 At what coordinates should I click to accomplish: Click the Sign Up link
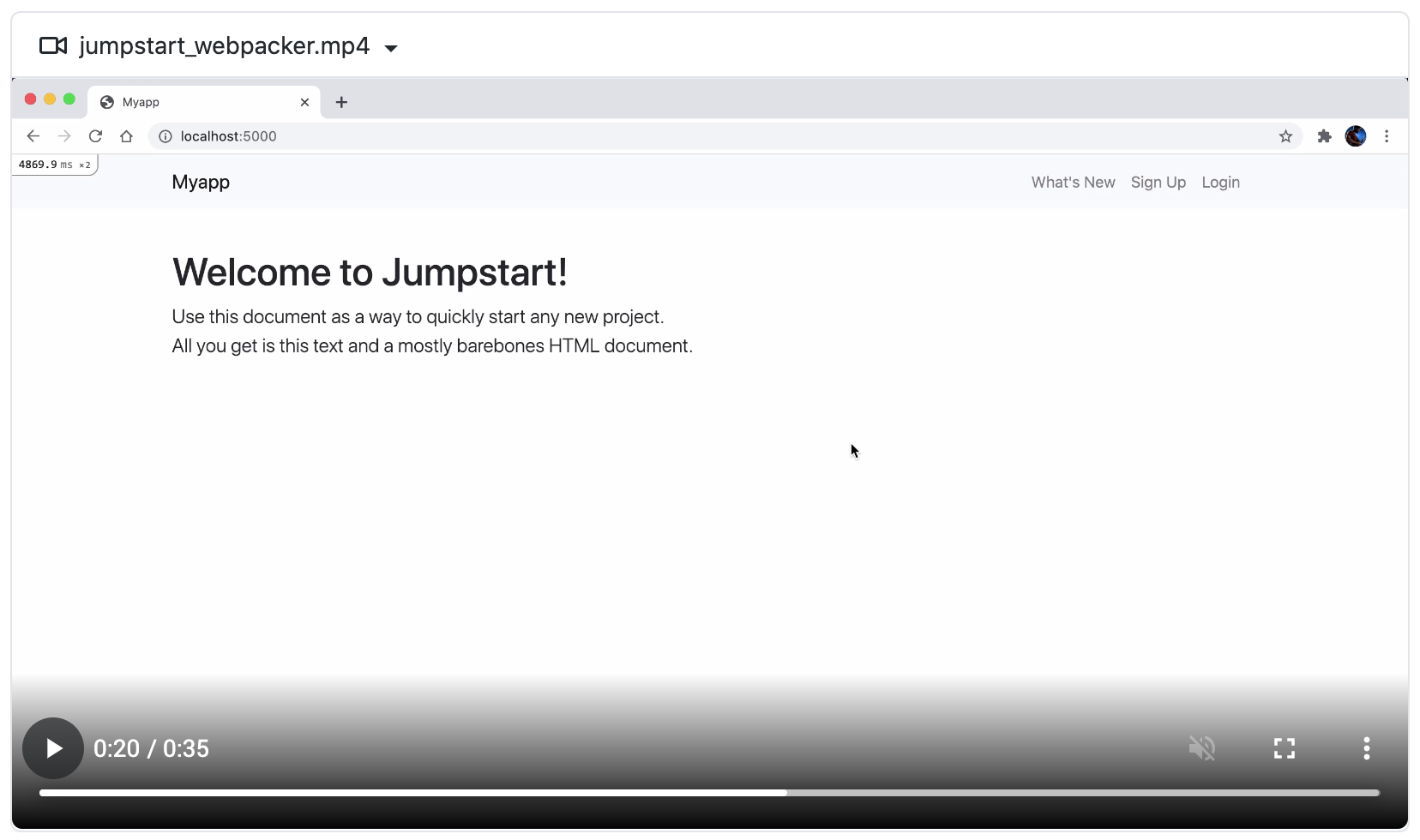tap(1158, 182)
